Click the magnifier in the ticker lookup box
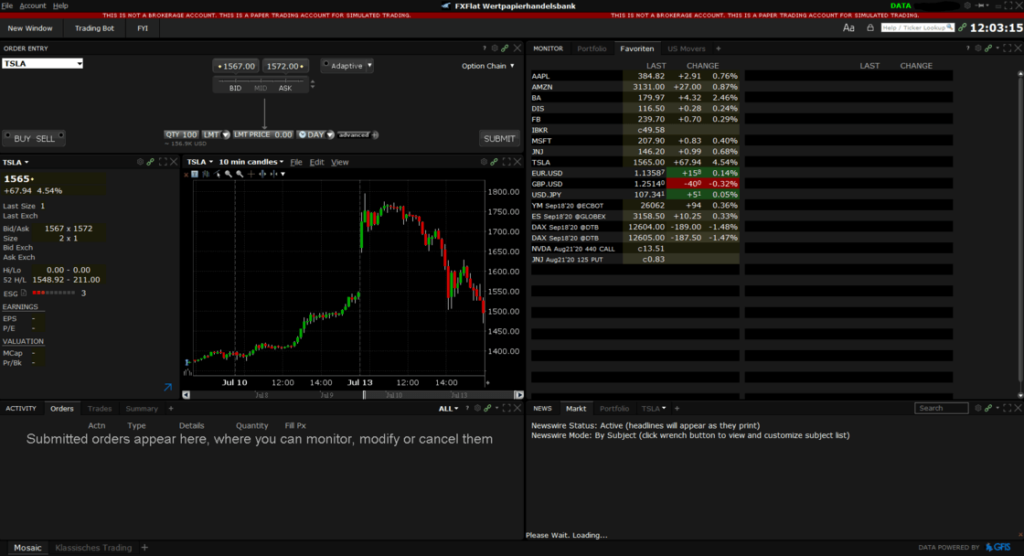 coord(950,27)
